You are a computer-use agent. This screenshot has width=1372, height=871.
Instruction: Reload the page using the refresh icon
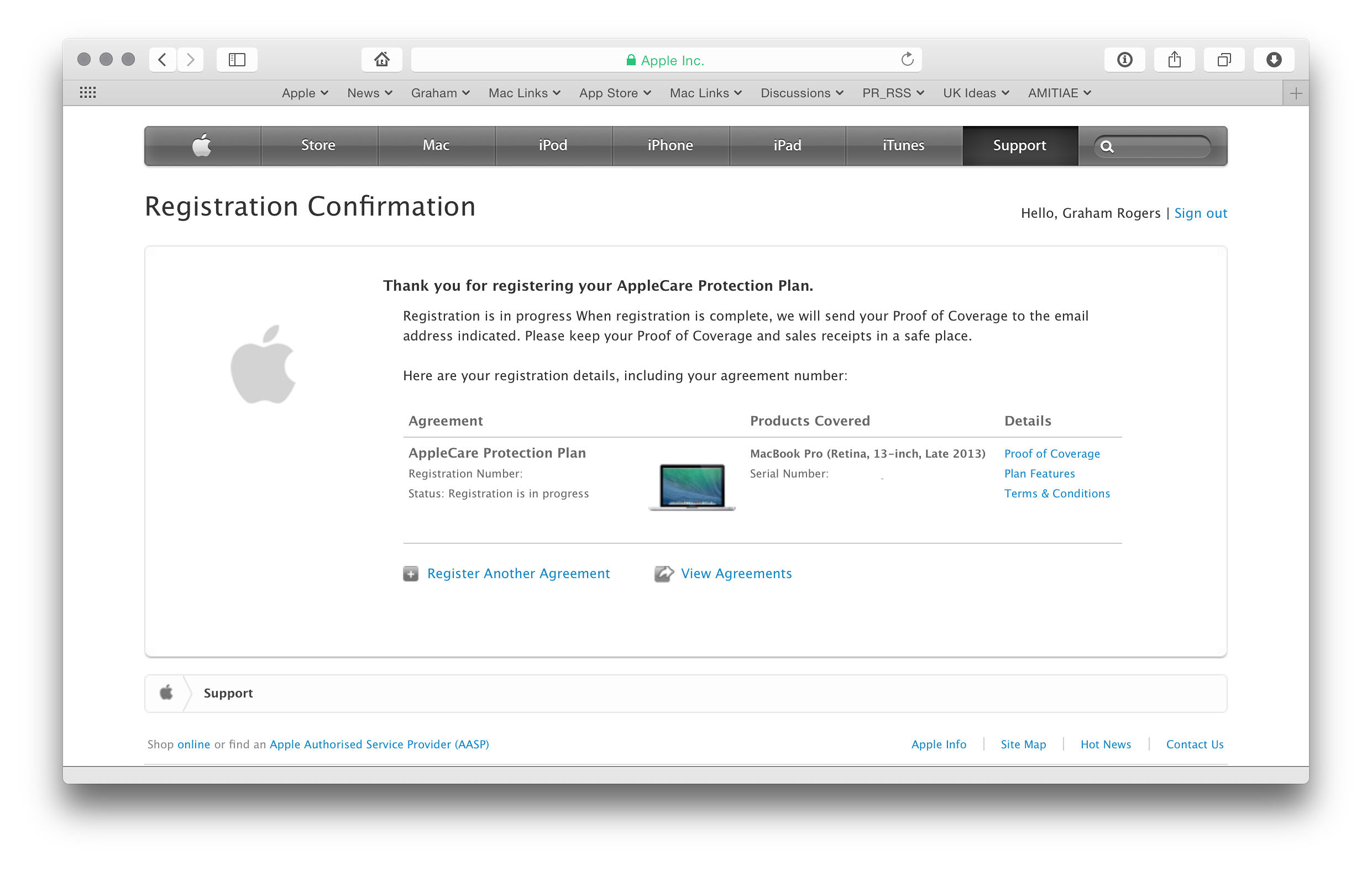tap(907, 59)
